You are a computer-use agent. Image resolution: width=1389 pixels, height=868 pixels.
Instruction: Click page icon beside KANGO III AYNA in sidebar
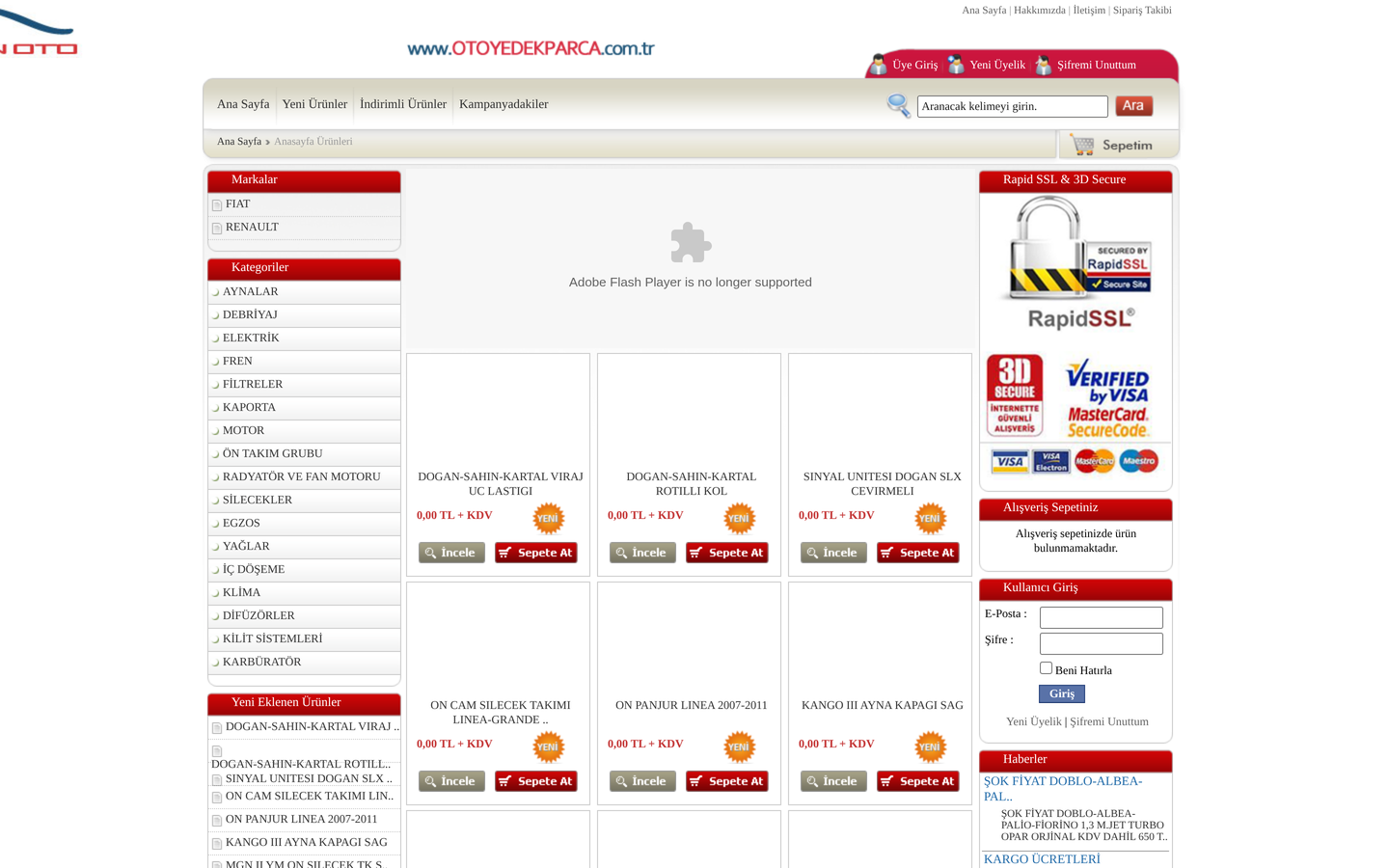pyautogui.click(x=217, y=843)
